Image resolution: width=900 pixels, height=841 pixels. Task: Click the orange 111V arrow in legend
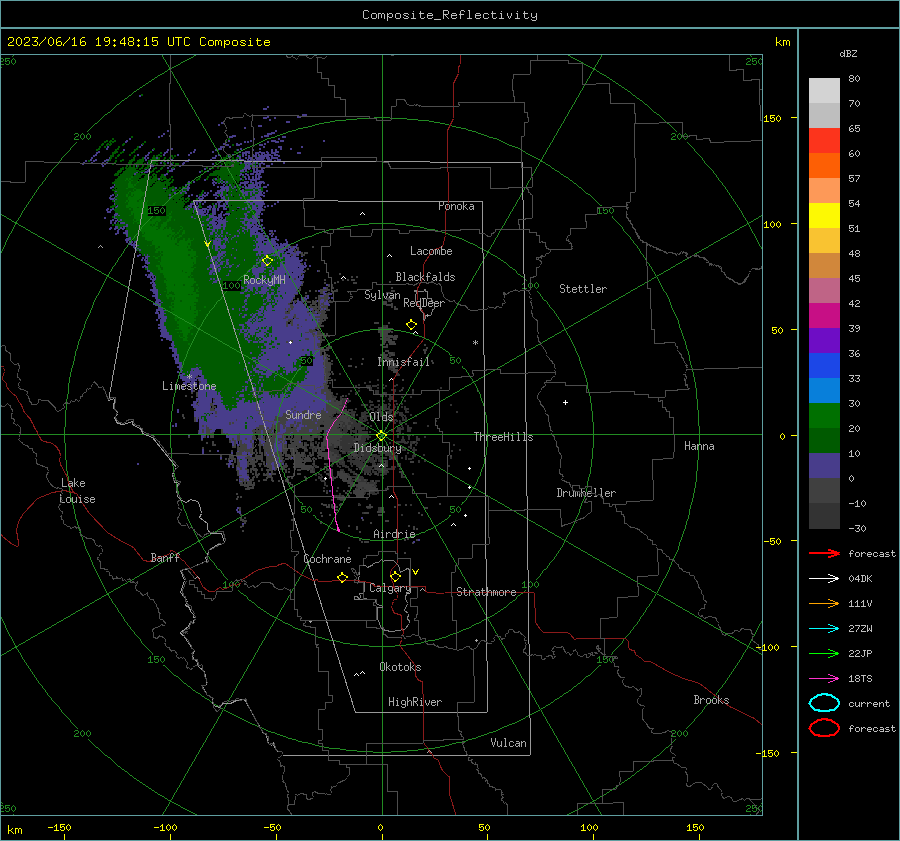[x=824, y=603]
